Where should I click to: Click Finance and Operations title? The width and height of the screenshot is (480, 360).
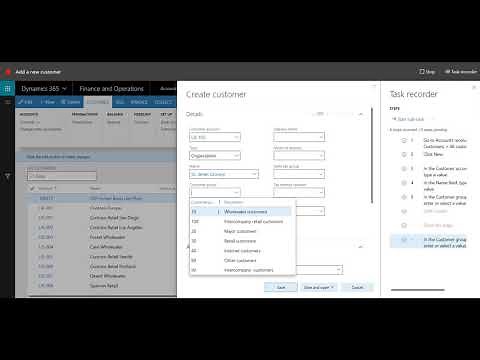[111, 89]
